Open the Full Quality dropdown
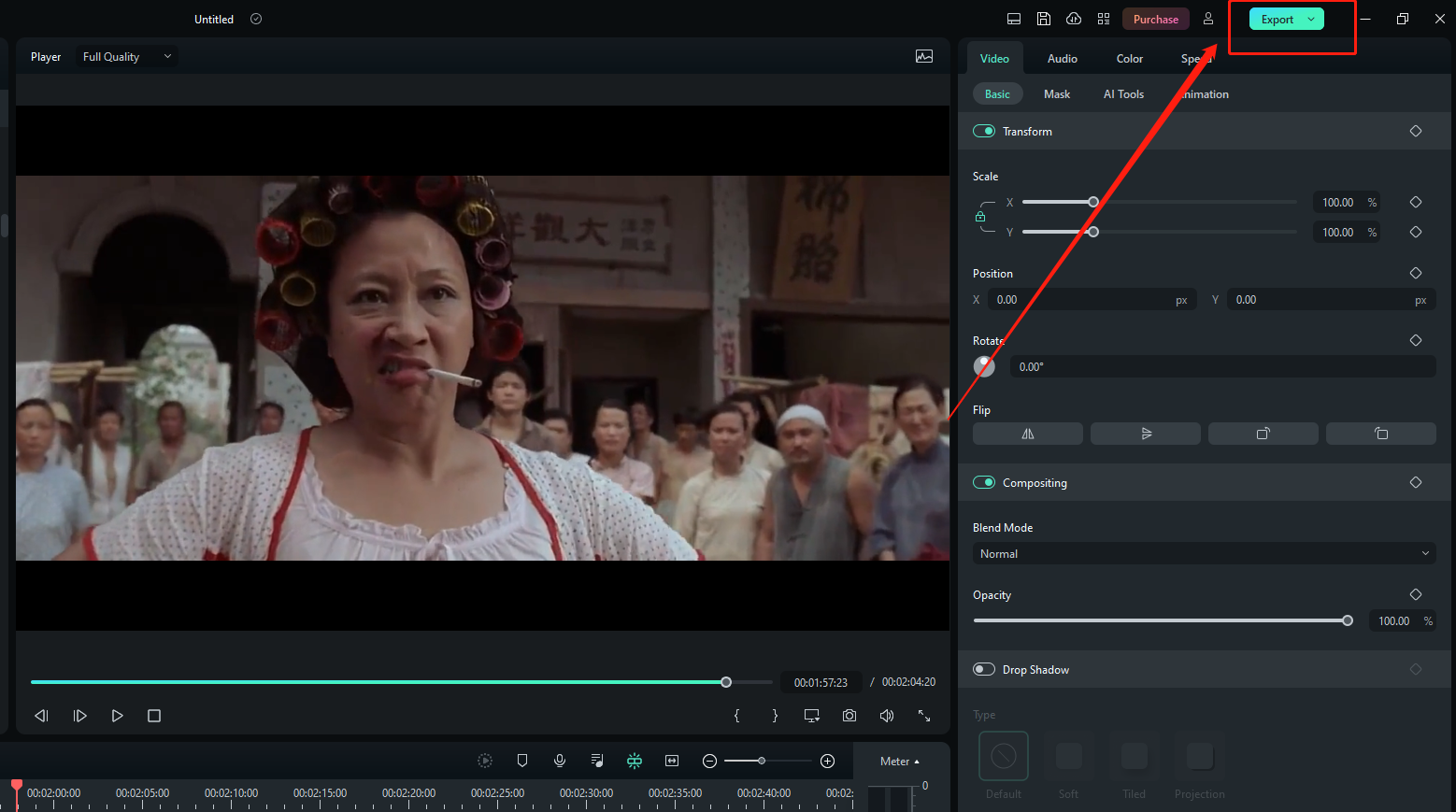 click(127, 57)
